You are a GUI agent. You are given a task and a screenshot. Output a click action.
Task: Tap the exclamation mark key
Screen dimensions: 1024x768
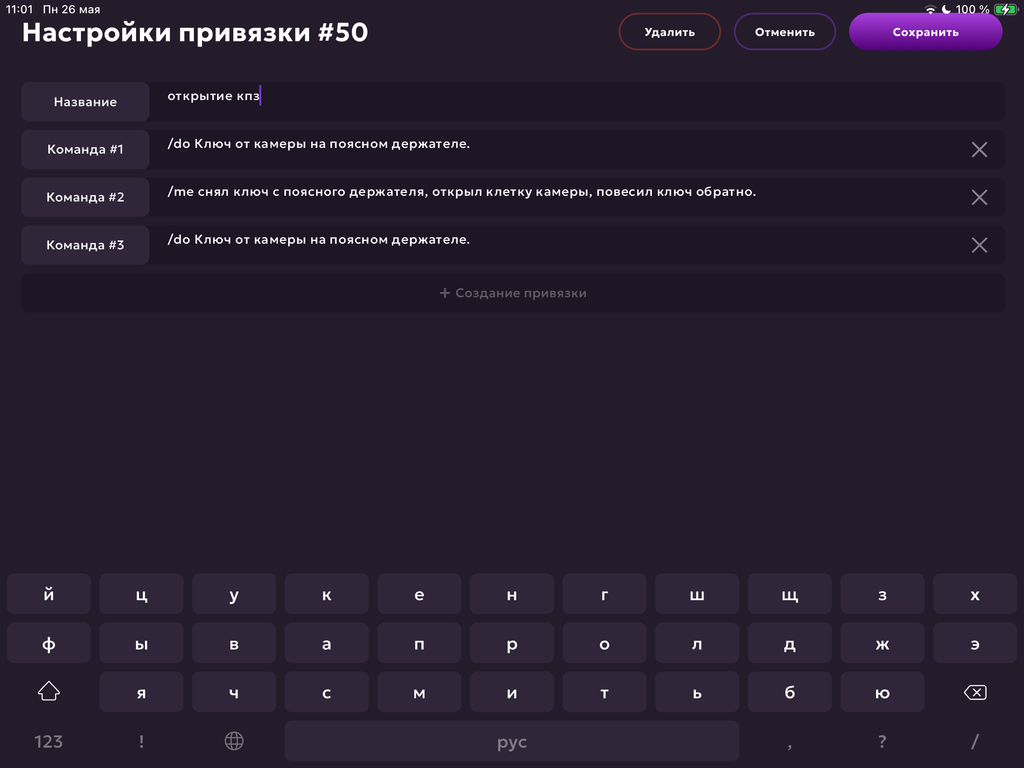tap(141, 741)
